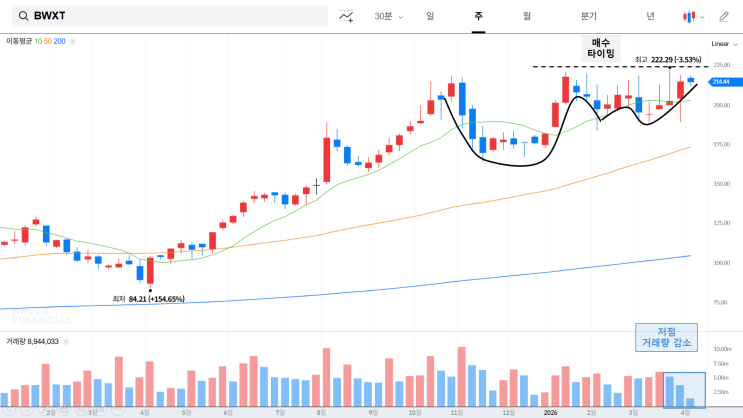Toggle the 10-period moving average label
Image resolution: width=743 pixels, height=418 pixels.
[x=38, y=41]
